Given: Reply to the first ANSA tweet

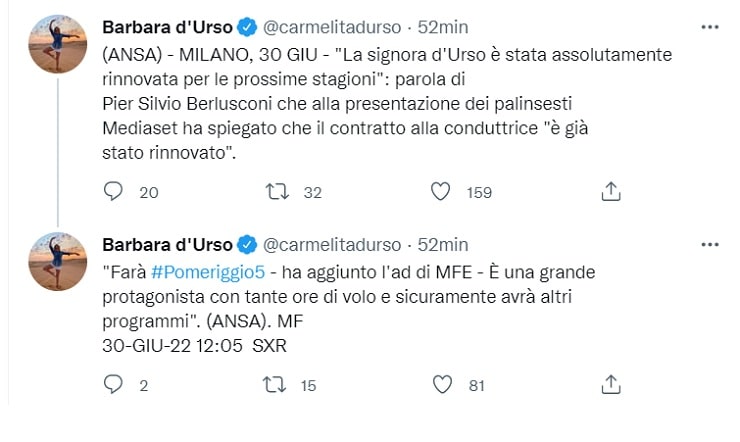Looking at the screenshot, I should coord(113,192).
